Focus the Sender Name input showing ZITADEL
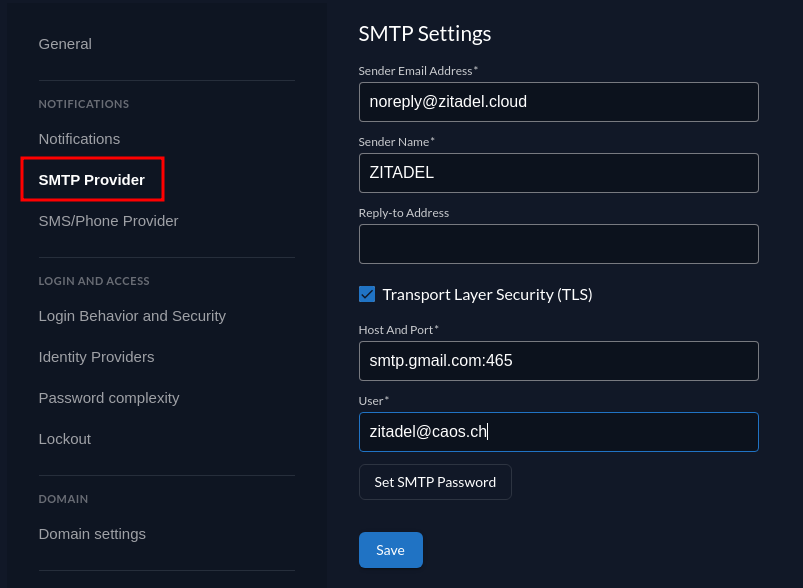Viewport: 803px width, 588px height. (558, 173)
